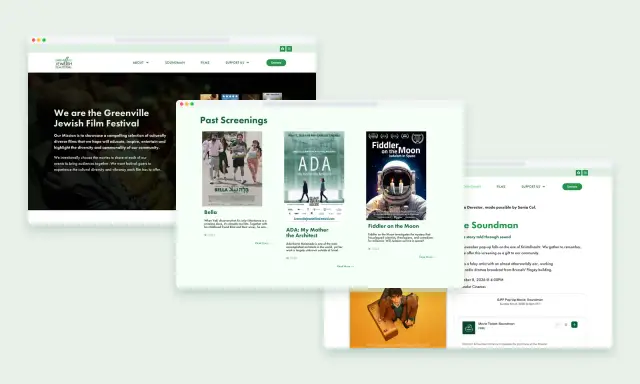This screenshot has height=384, width=640.
Task: Click first green square icon in Soundman window
Action: pos(578,173)
